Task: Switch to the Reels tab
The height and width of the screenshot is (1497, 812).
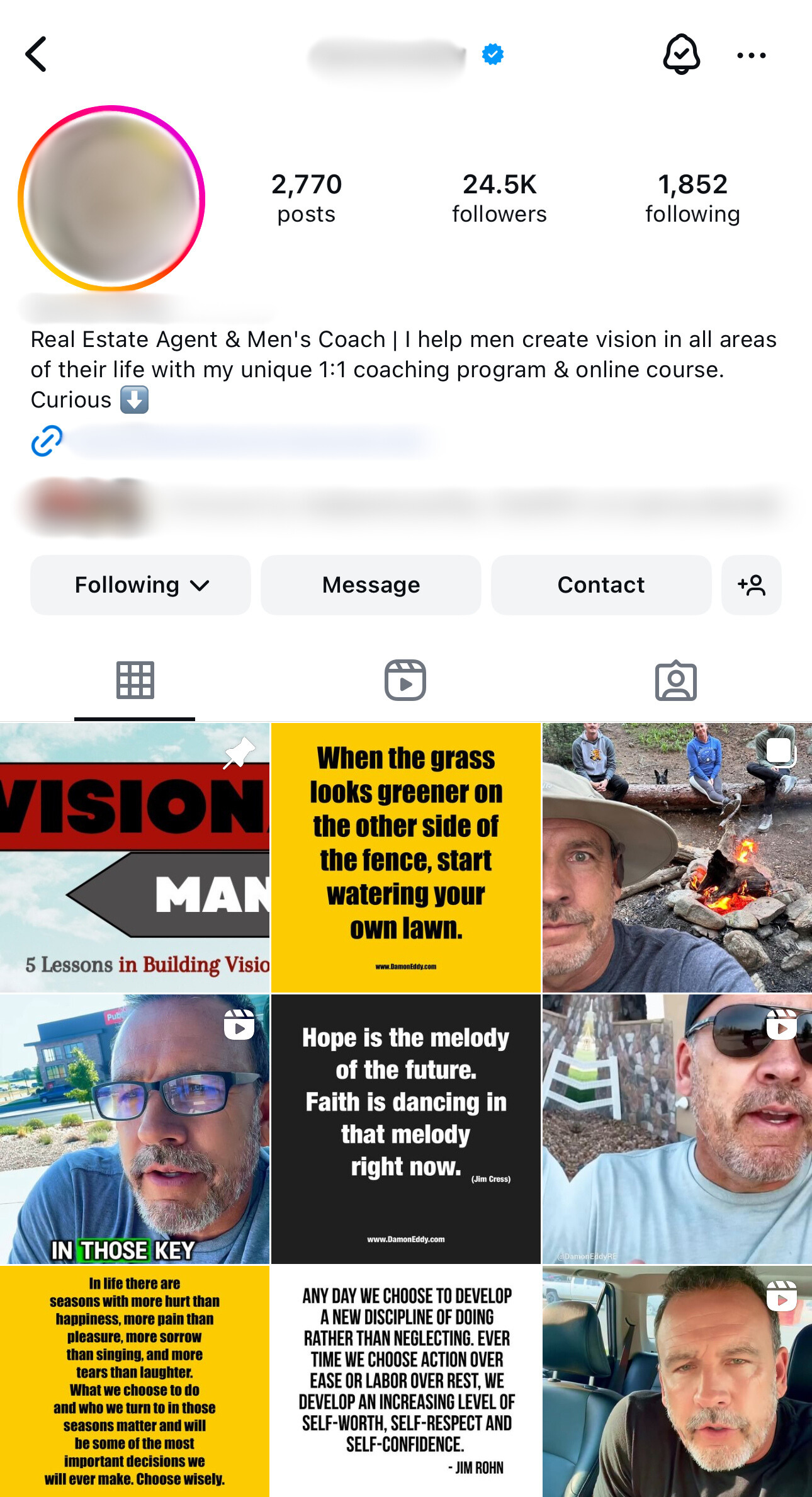Action: click(405, 681)
